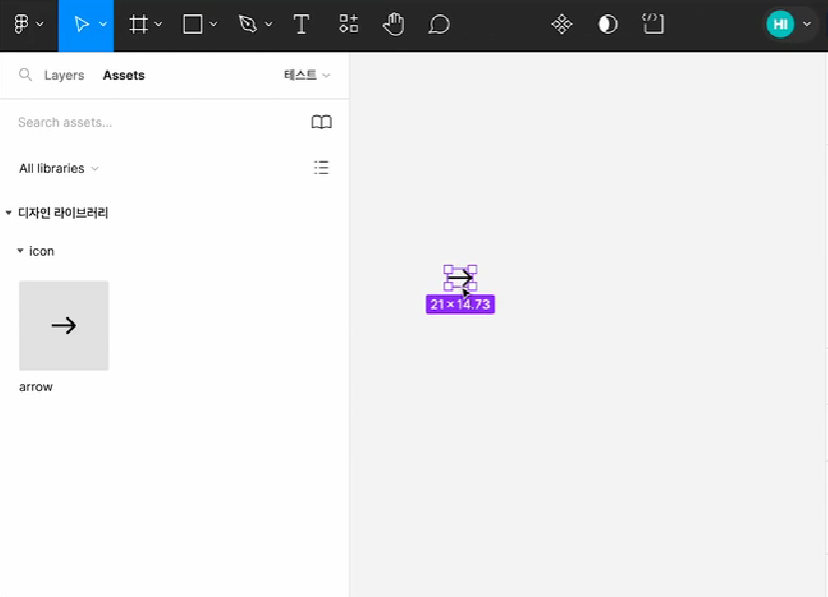Select the arrow component thumbnail

(x=64, y=326)
